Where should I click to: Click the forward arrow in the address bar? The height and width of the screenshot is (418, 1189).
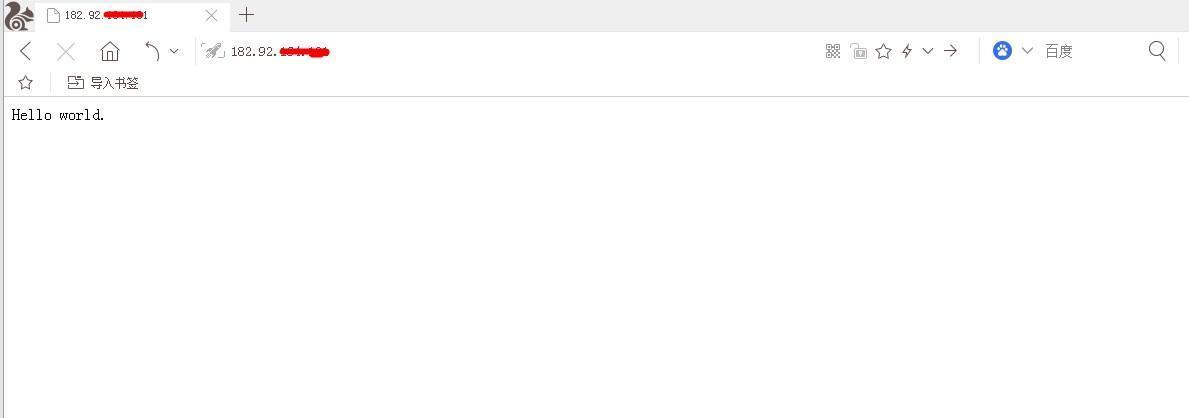pyautogui.click(x=950, y=51)
